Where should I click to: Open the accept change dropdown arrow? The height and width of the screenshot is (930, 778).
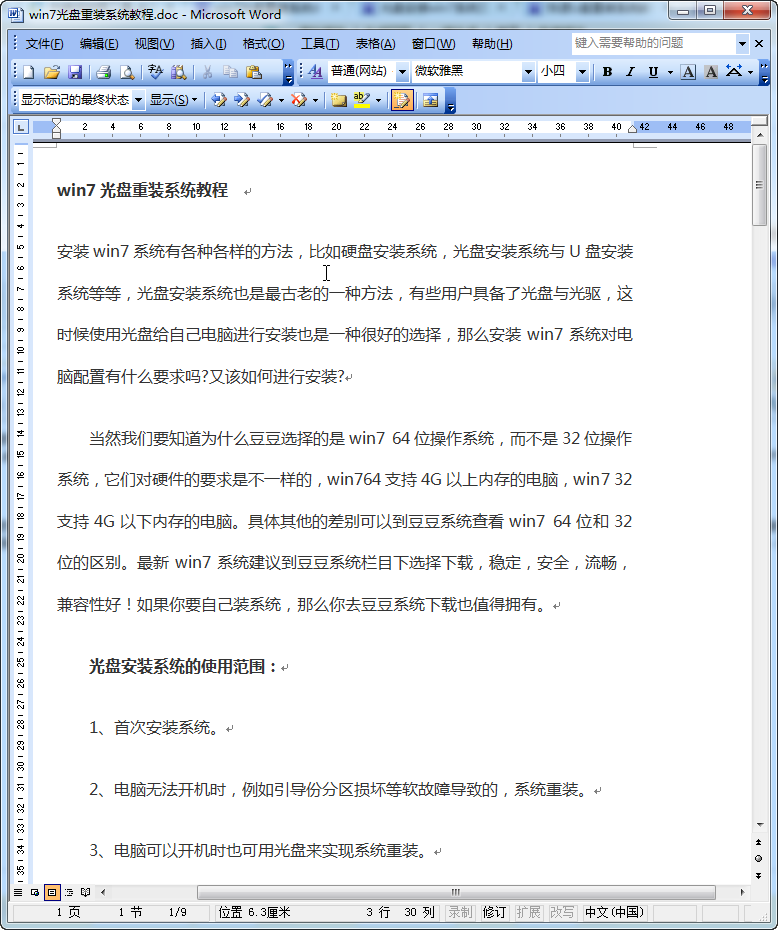point(281,100)
